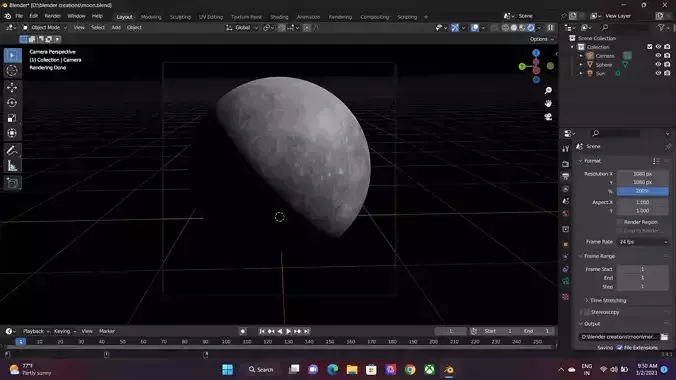Open the Texture properties tab icon

pos(566,297)
